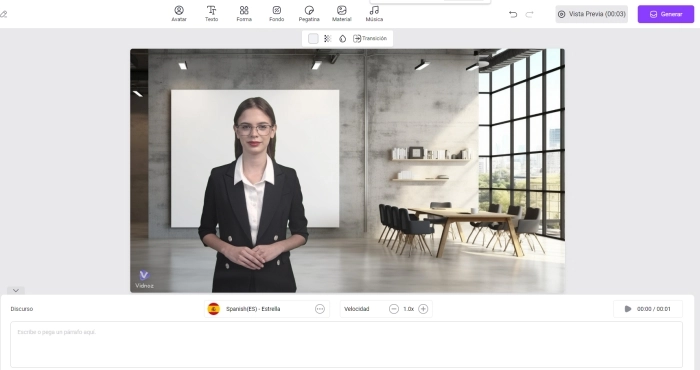This screenshot has width=700, height=370.
Task: Click the 1.0x speed value
Action: point(408,309)
